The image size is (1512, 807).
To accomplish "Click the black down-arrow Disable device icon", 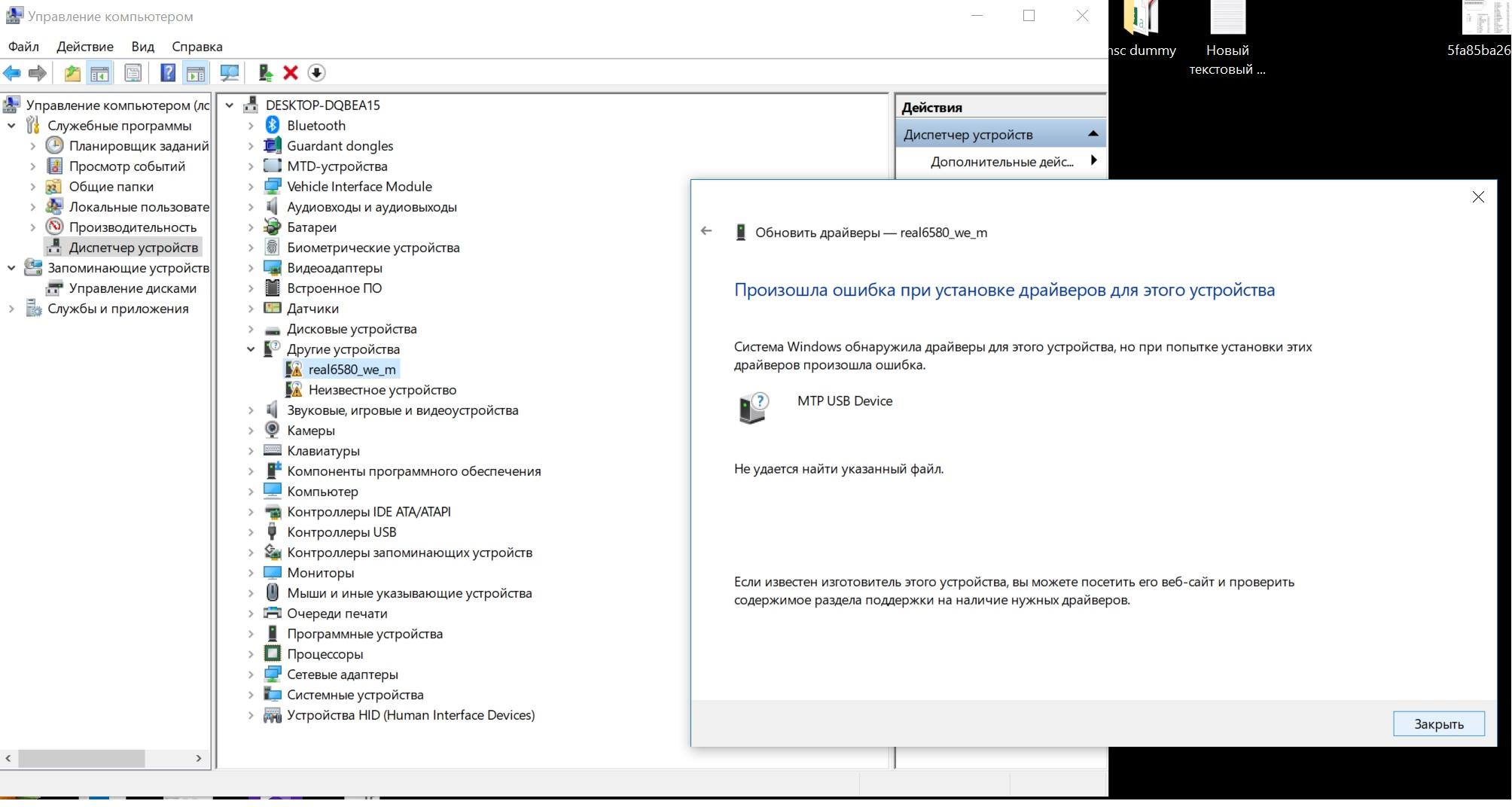I will (x=316, y=73).
